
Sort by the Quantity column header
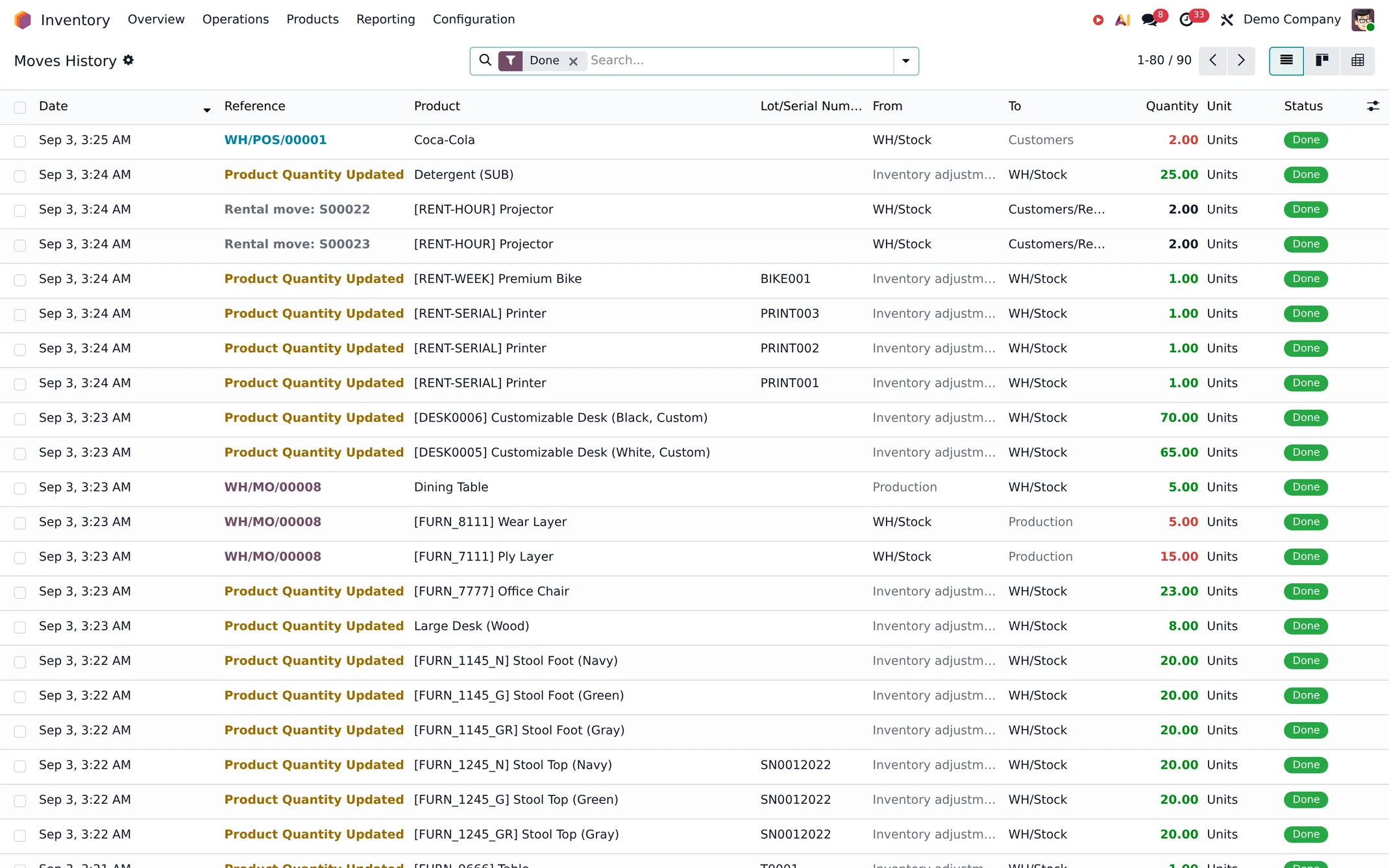coord(1172,106)
